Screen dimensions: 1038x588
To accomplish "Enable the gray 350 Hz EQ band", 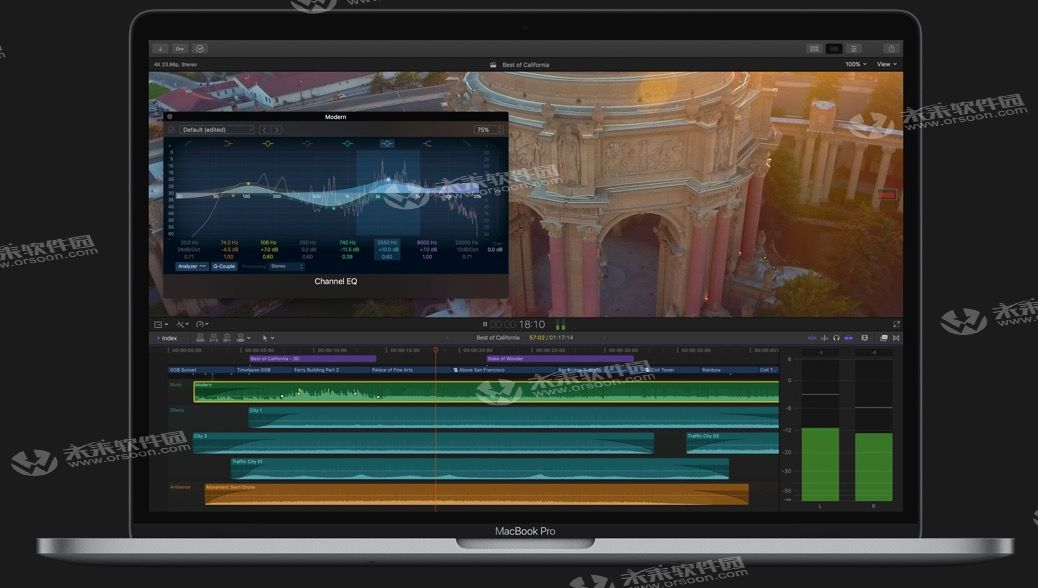I will 307,144.
